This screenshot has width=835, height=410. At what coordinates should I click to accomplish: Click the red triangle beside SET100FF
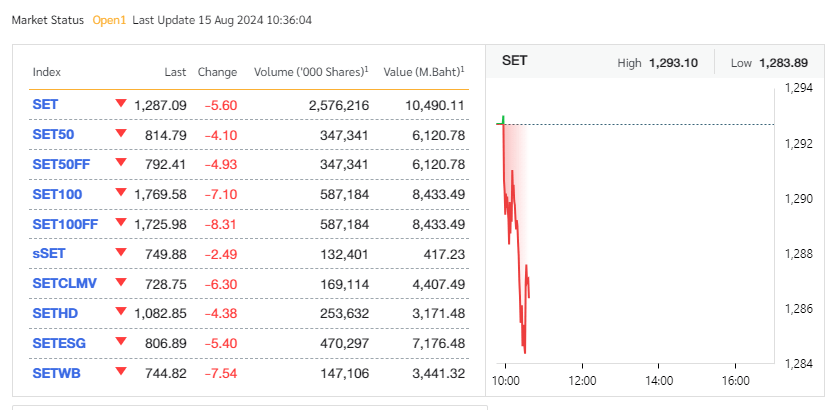(x=121, y=223)
